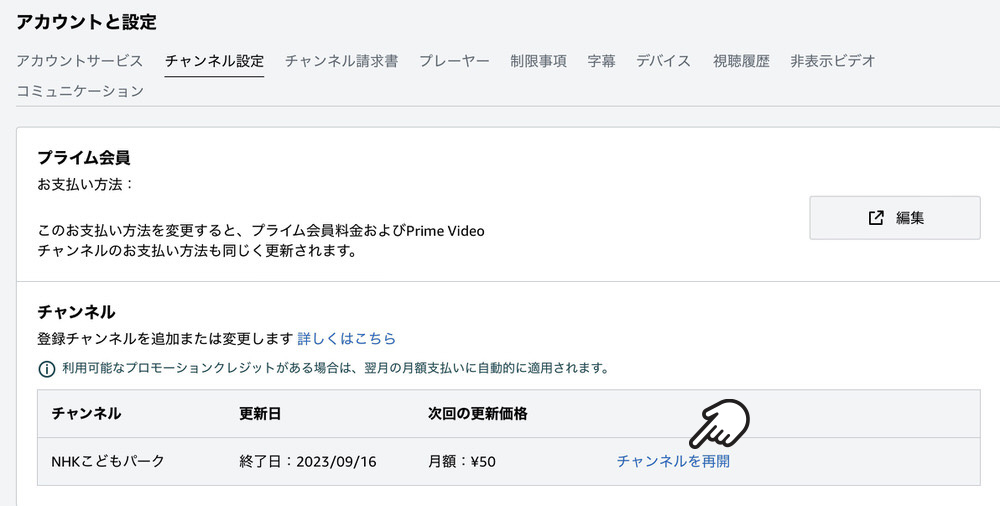Click the チャンネル column header in table

tap(86, 414)
